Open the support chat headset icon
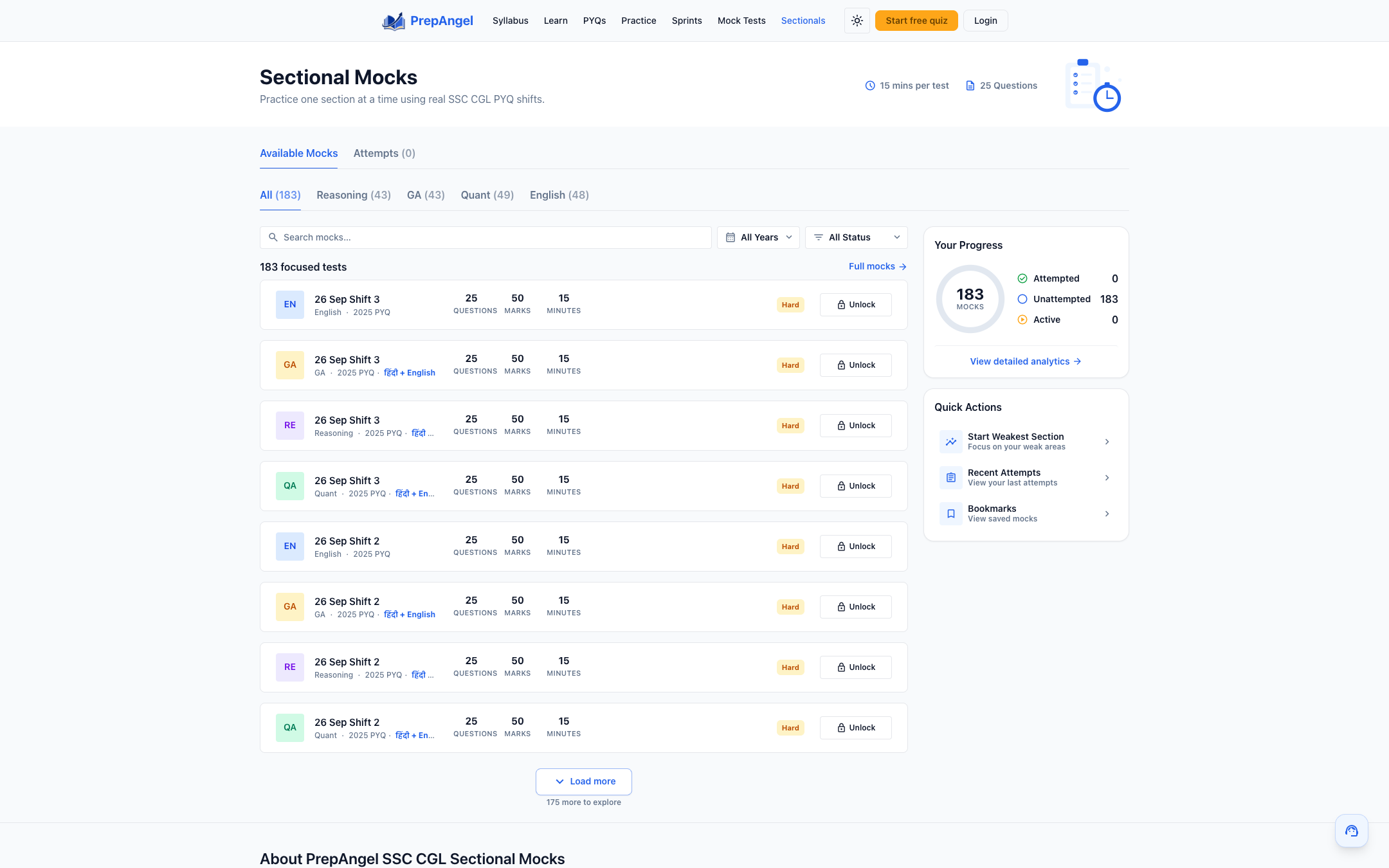Image resolution: width=1389 pixels, height=868 pixels. (1351, 831)
